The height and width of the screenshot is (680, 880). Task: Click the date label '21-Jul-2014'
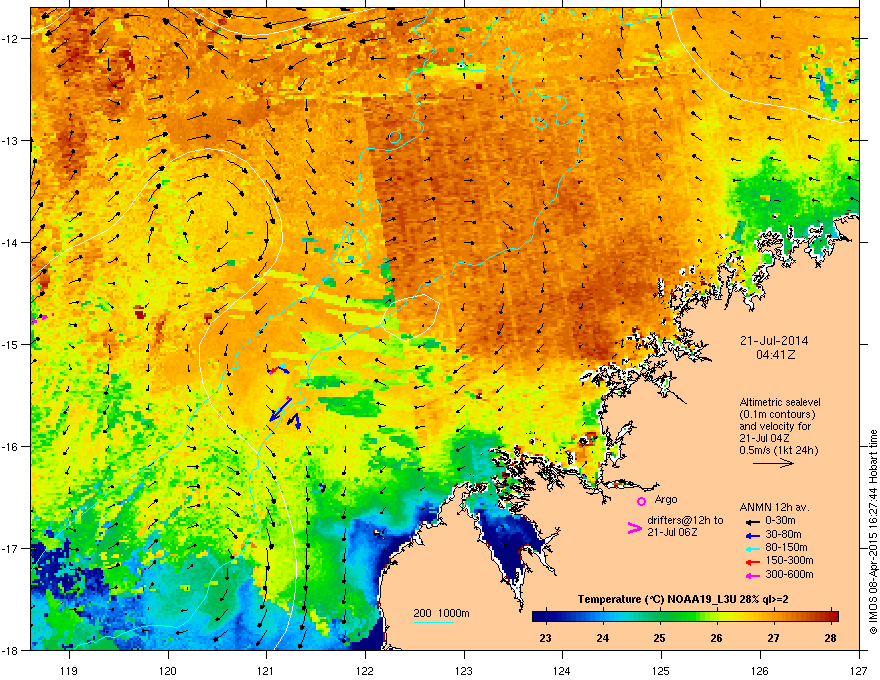(774, 341)
